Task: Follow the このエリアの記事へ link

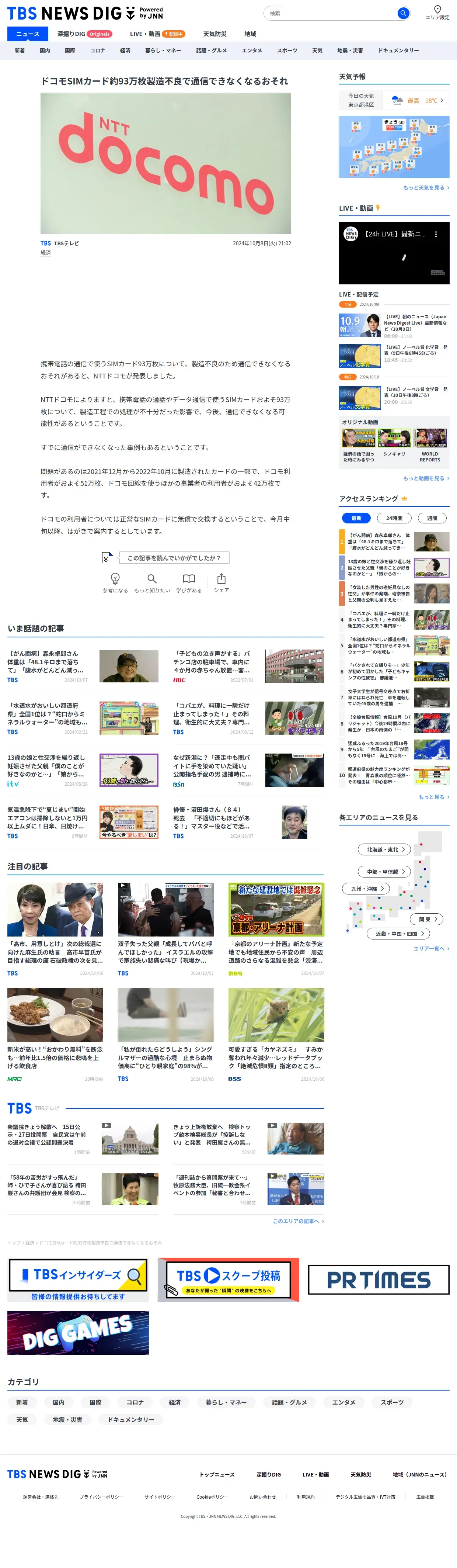Action: pyautogui.click(x=298, y=1221)
